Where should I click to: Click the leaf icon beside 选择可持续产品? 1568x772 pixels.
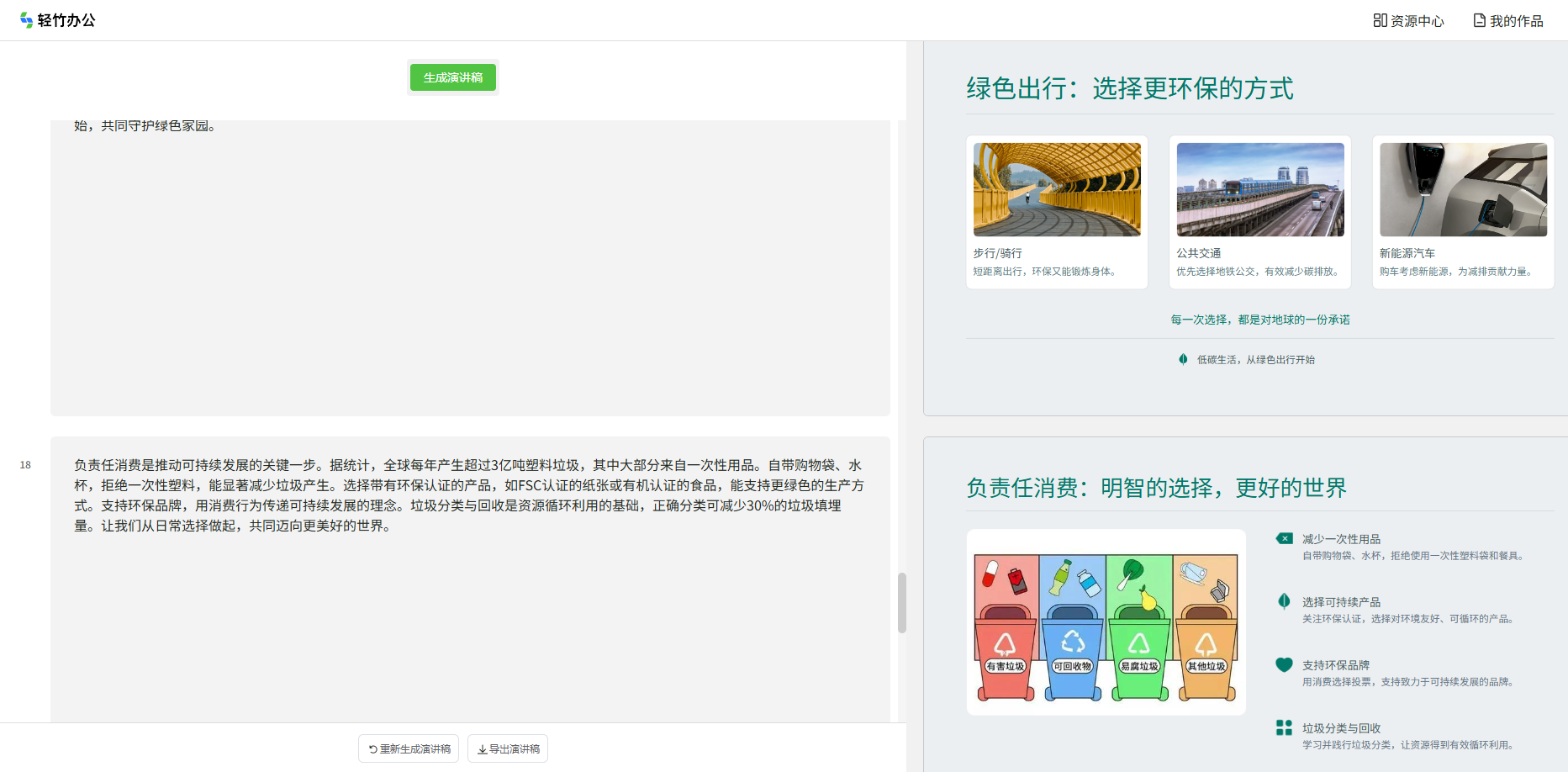[x=1284, y=601]
